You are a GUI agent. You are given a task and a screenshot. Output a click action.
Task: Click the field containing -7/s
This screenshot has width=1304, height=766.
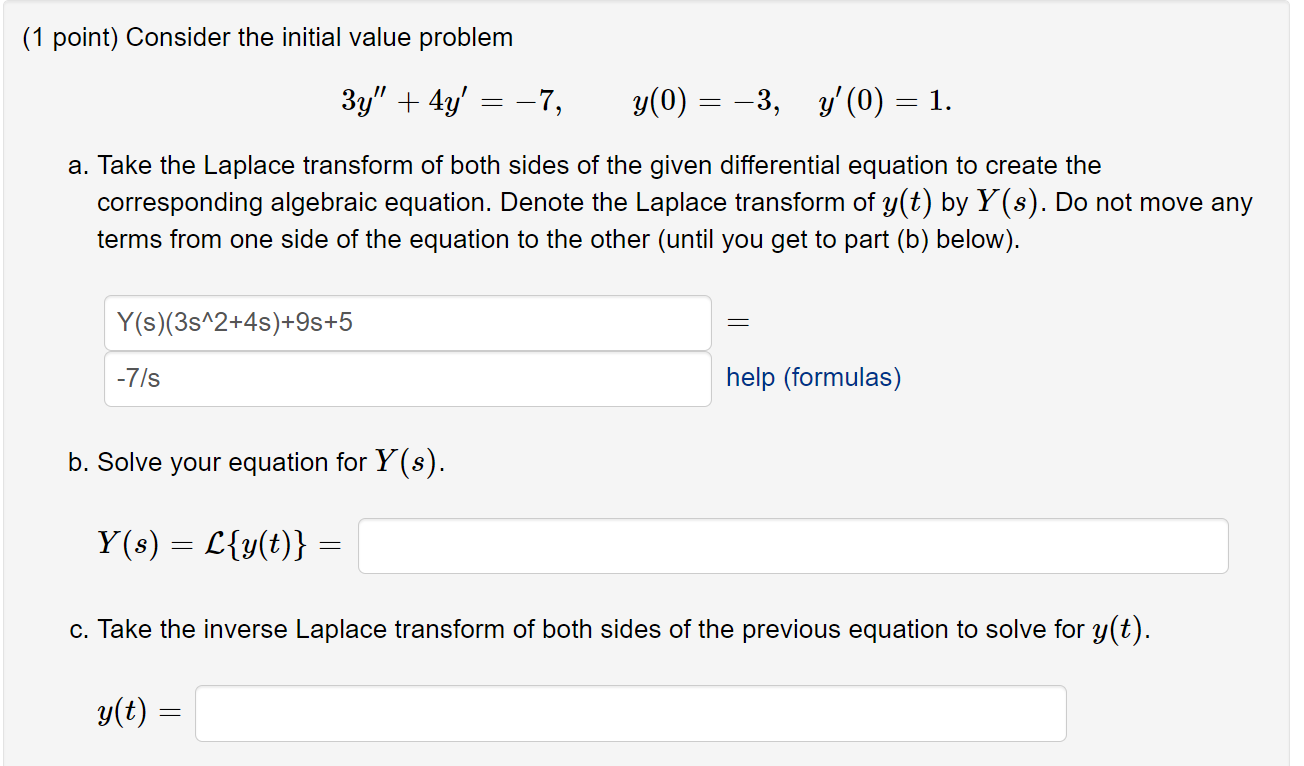tap(408, 379)
